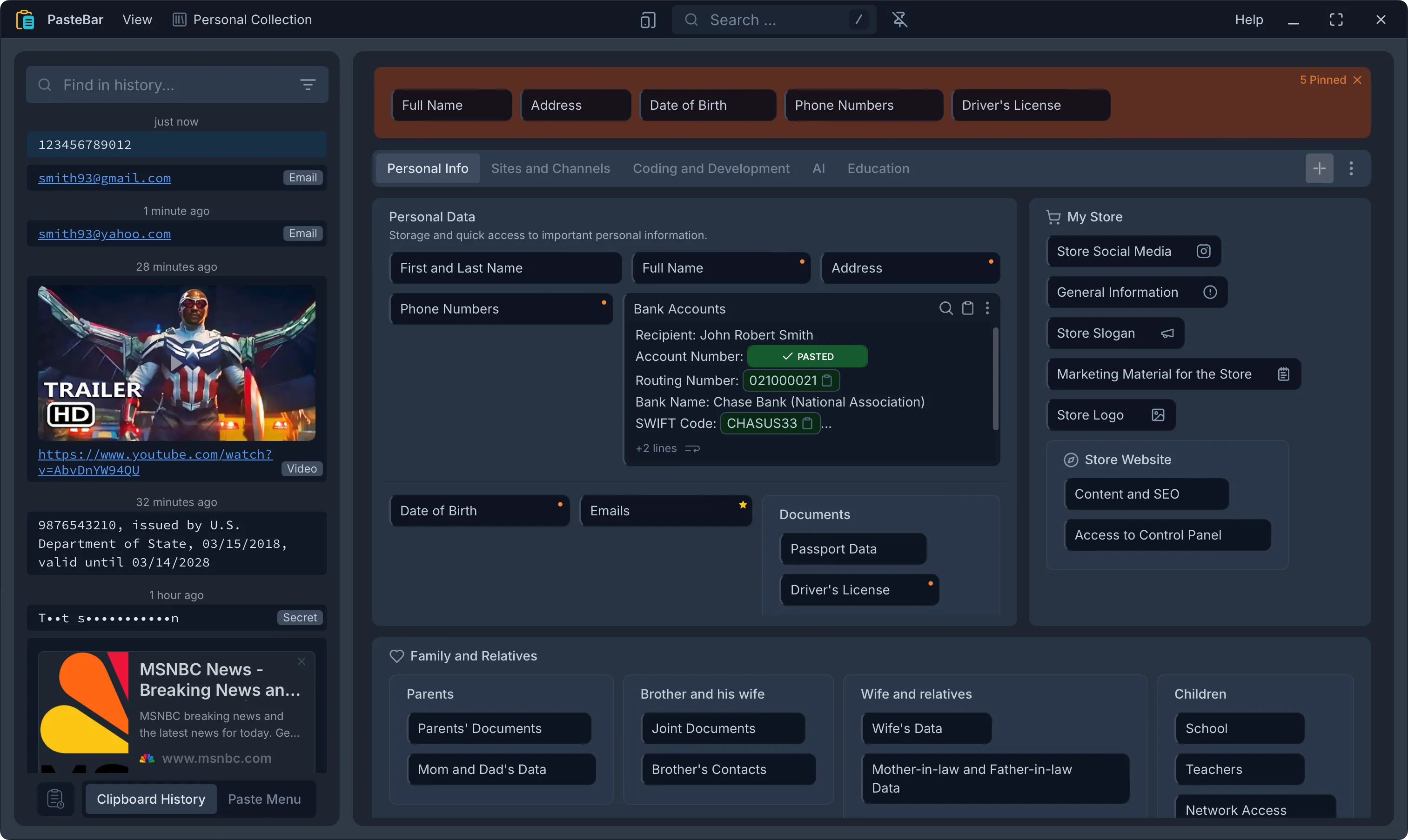
Task: Open the Education tab
Action: coord(878,169)
